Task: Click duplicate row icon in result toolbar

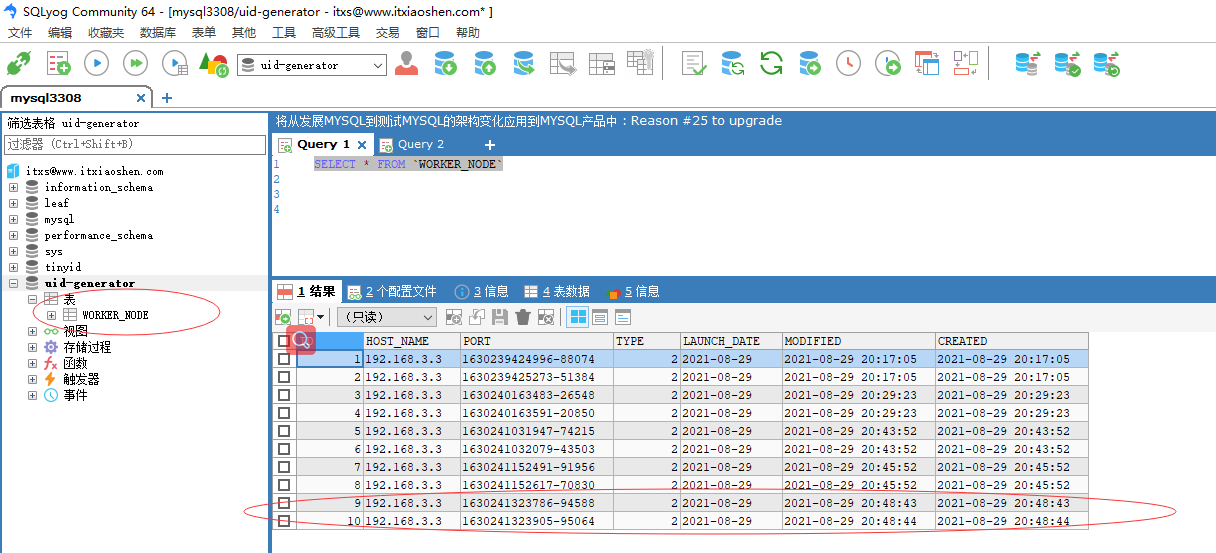Action: click(477, 317)
